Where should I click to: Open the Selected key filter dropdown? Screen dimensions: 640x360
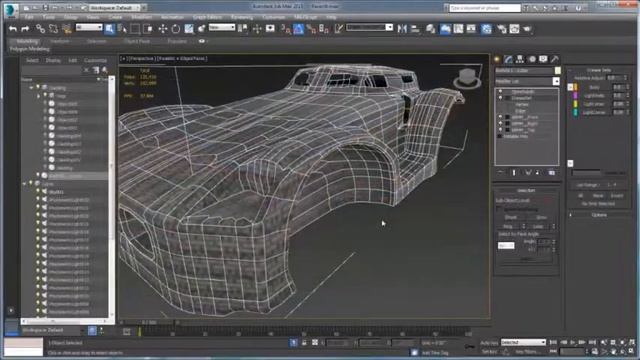tap(523, 342)
